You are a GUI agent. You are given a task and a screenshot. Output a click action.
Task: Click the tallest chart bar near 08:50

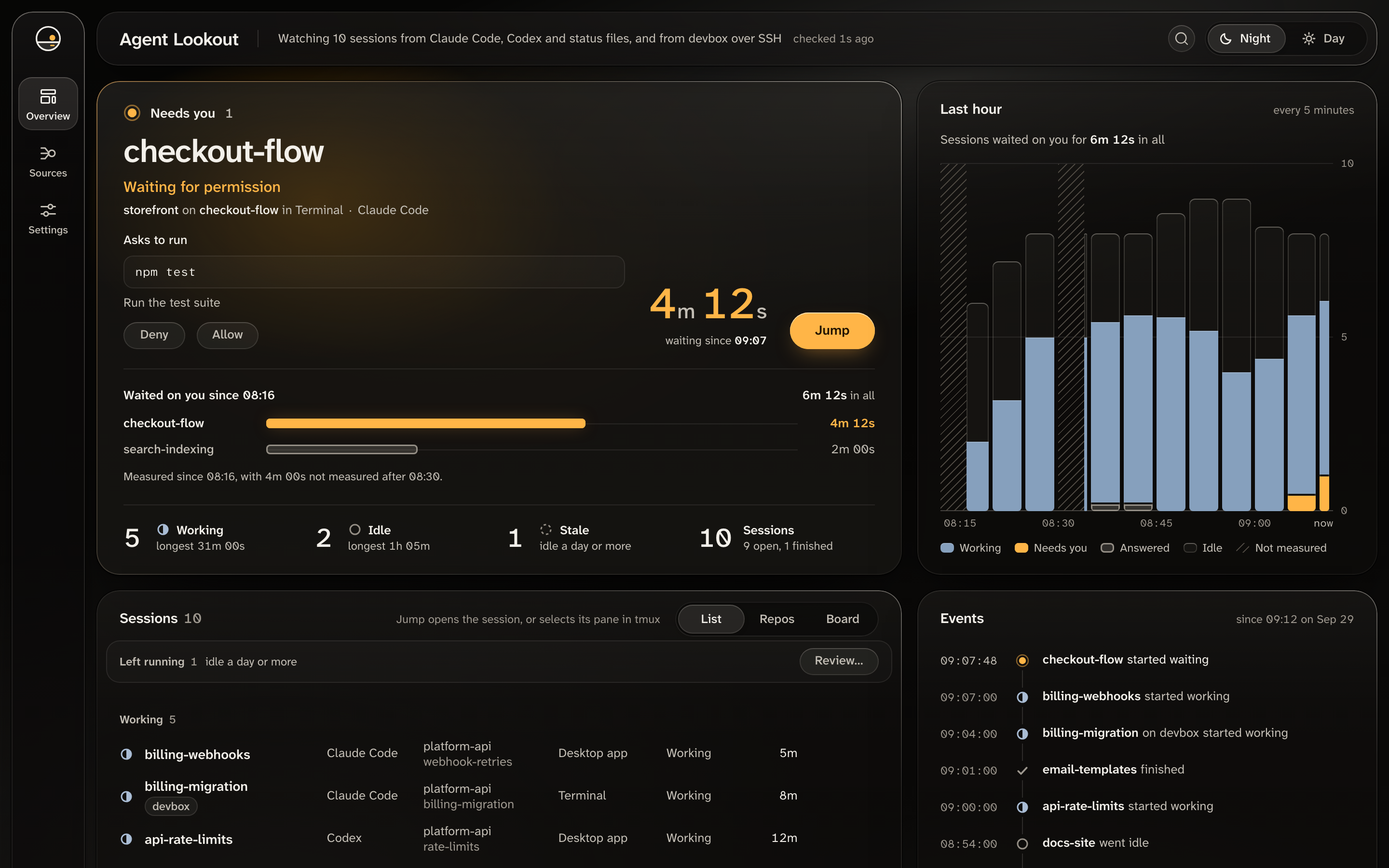coord(1204,355)
